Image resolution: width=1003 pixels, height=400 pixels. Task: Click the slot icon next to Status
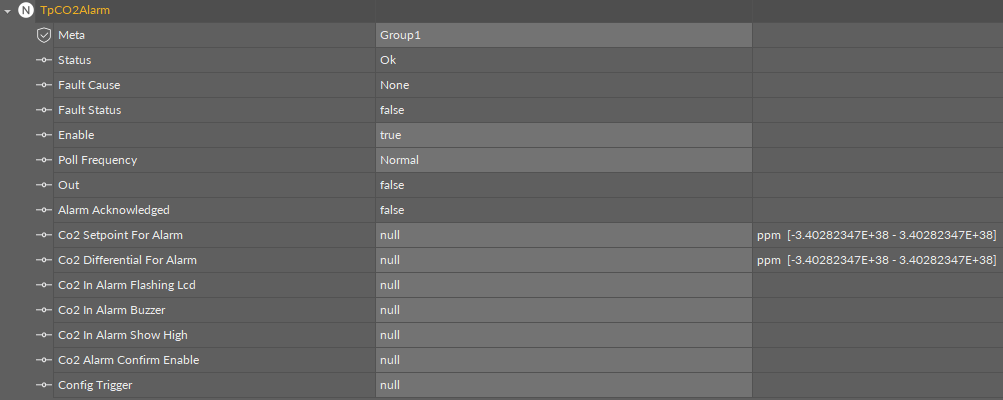click(43, 60)
